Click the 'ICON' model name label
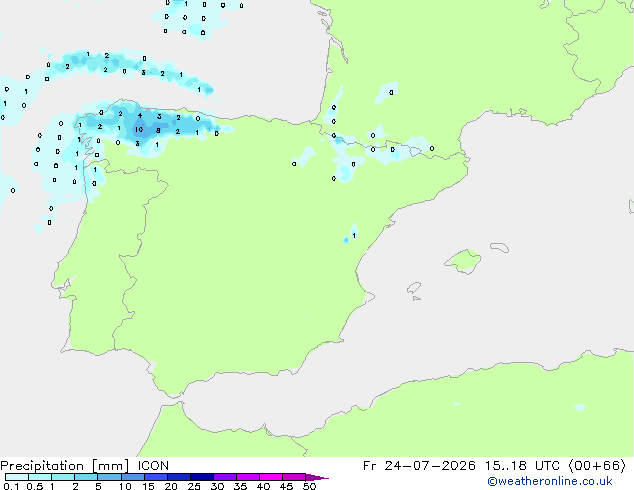 click(x=153, y=466)
